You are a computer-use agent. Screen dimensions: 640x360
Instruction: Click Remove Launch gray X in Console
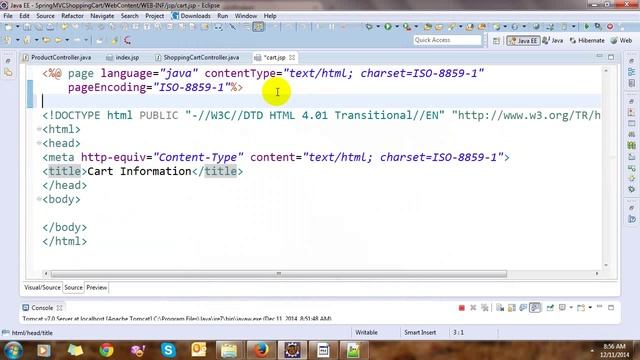[x=473, y=308]
